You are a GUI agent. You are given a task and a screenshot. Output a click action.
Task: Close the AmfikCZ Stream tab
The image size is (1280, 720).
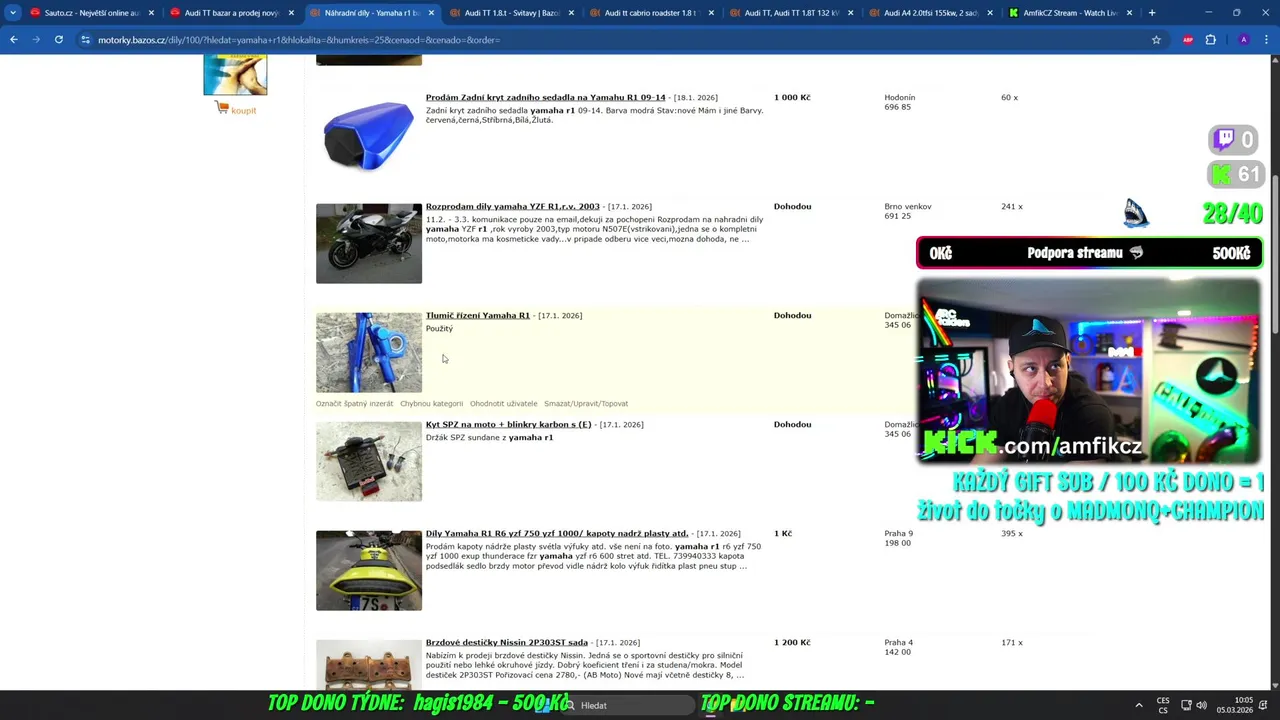1129,13
